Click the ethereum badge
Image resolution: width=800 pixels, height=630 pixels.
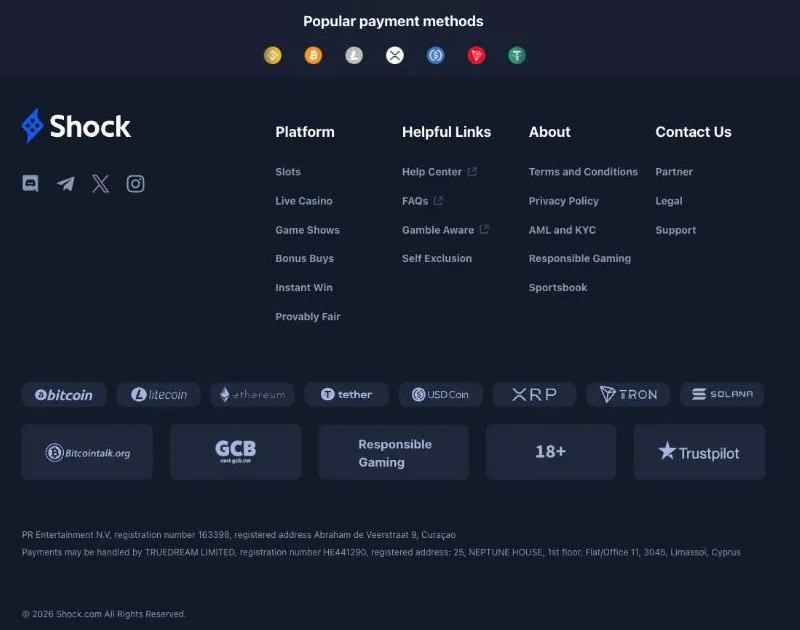pyautogui.click(x=253, y=394)
